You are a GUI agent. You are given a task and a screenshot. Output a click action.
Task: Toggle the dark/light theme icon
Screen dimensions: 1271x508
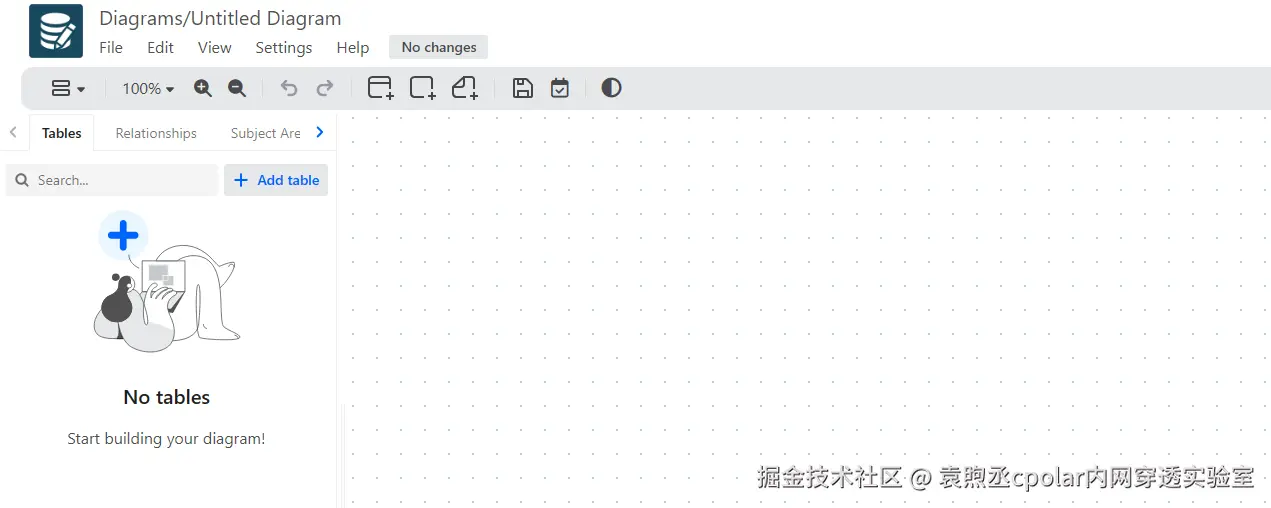coord(611,88)
